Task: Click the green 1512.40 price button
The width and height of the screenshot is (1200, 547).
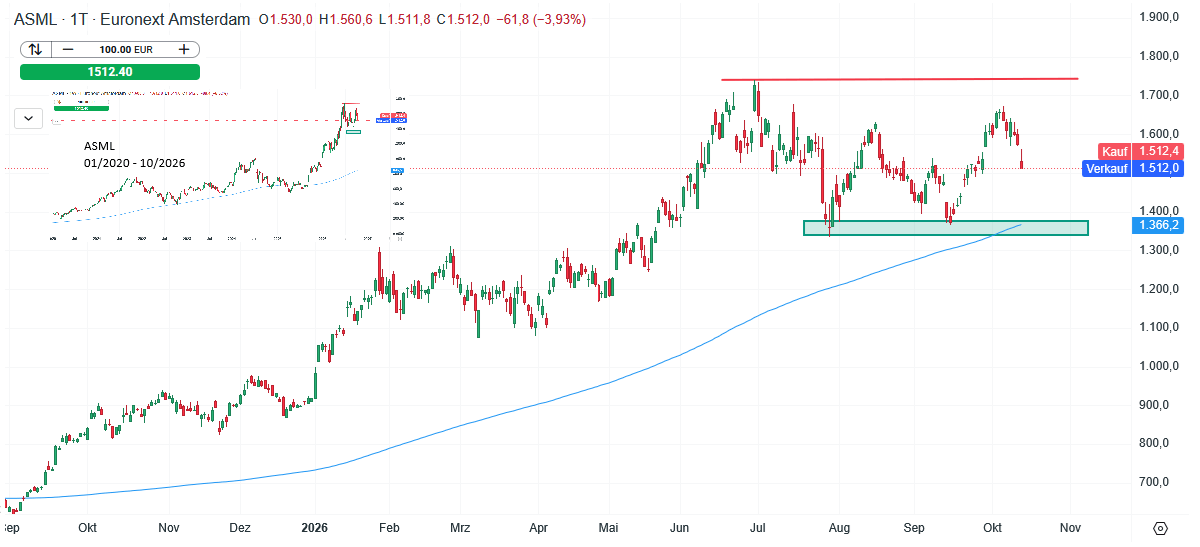Action: tap(110, 72)
